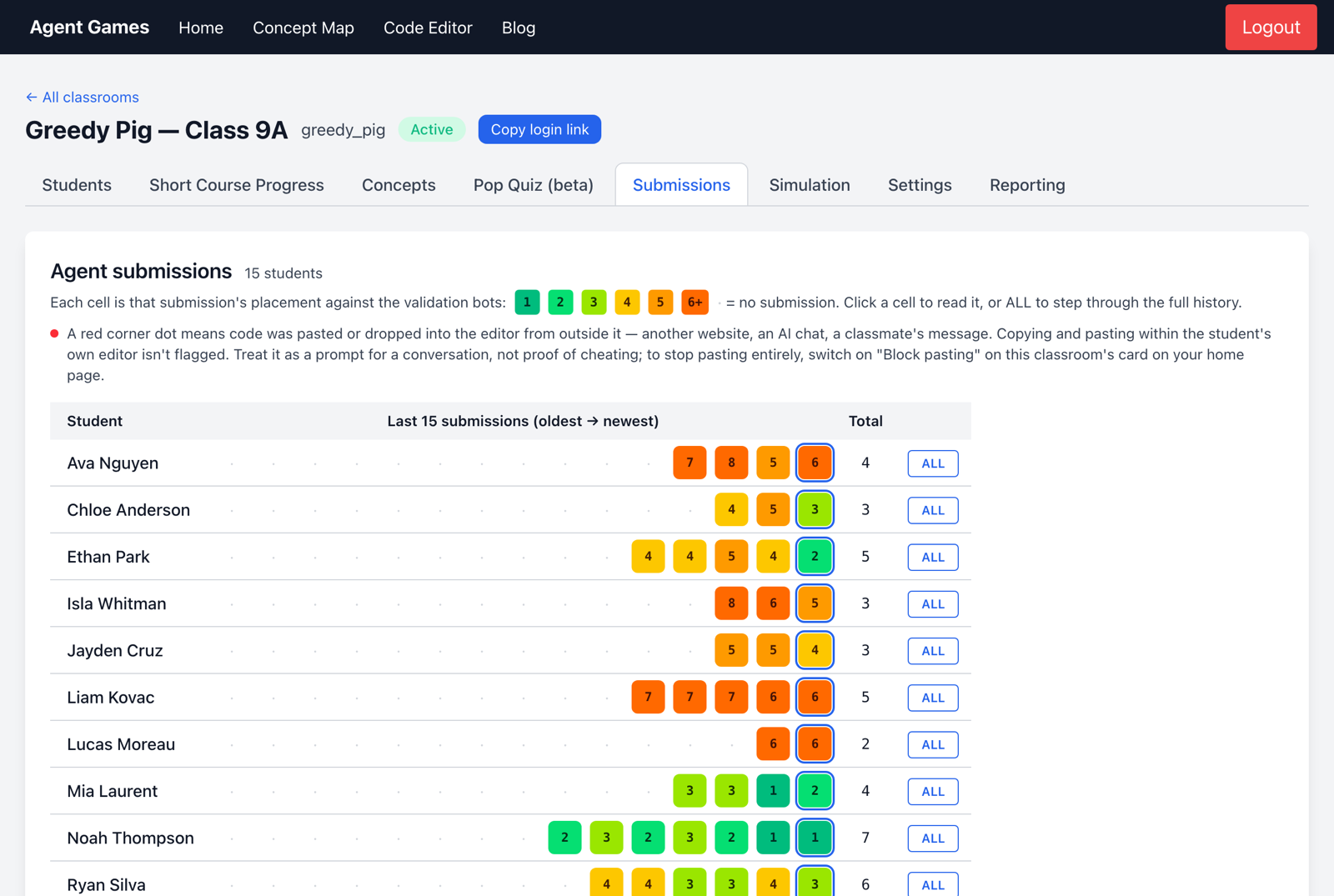Return to All classrooms

click(82, 97)
